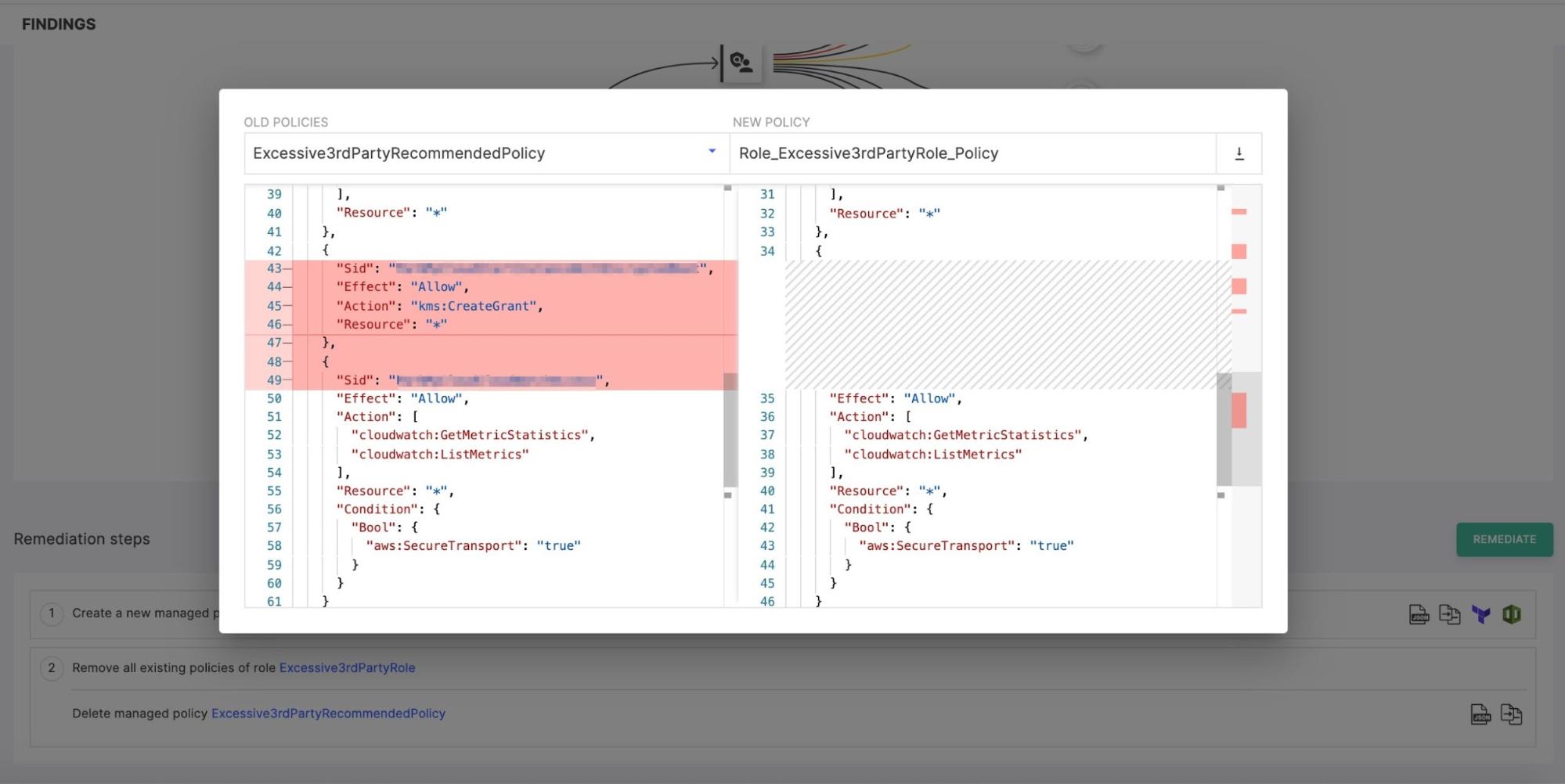
Task: Open the Excessive3rdPartyRole link
Action: click(347, 667)
